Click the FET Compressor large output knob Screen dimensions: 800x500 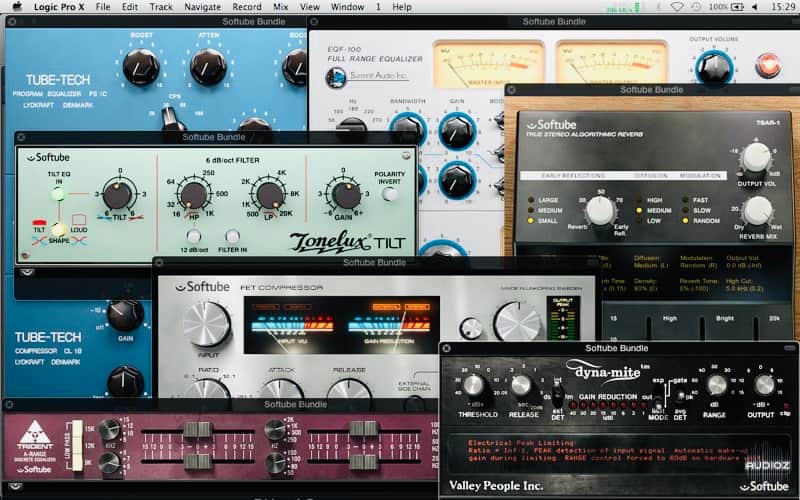pos(517,322)
